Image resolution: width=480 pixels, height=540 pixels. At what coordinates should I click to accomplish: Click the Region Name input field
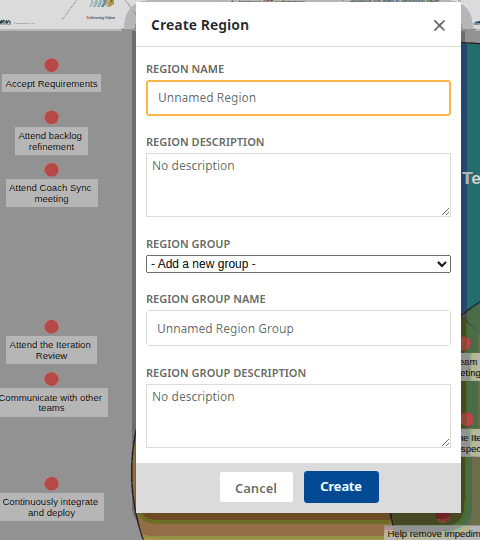point(298,98)
